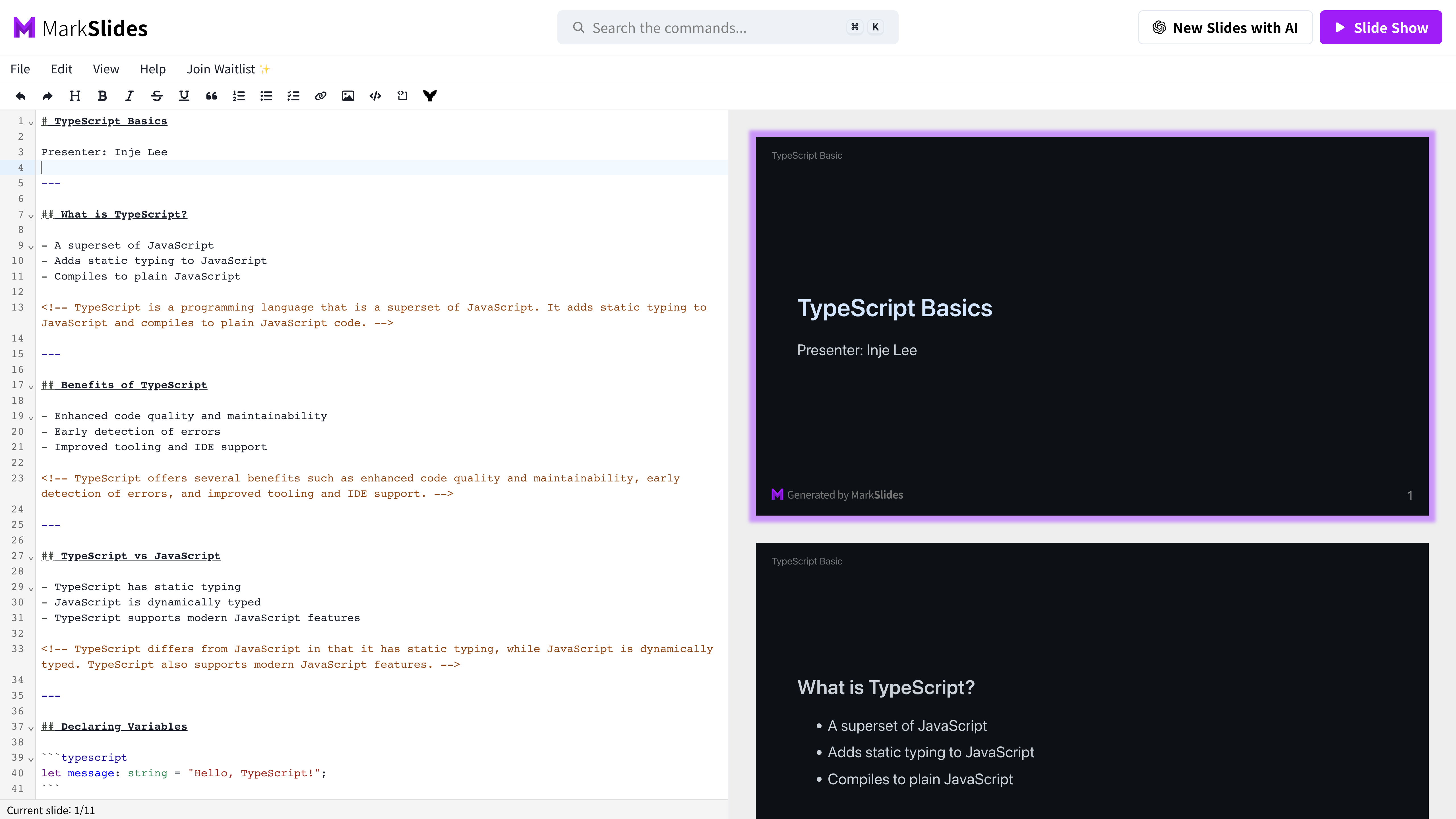
Task: Insert a blockquote
Action: tap(211, 96)
